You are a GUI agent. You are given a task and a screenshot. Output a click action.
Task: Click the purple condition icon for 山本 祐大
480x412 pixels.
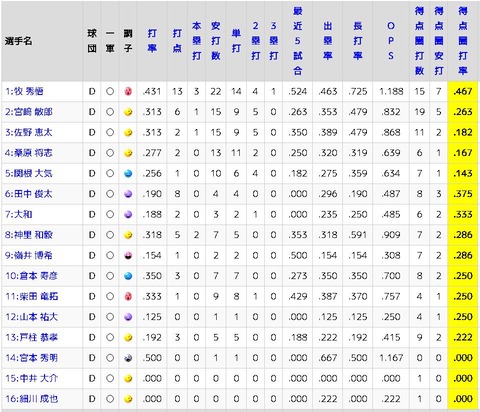click(x=128, y=317)
